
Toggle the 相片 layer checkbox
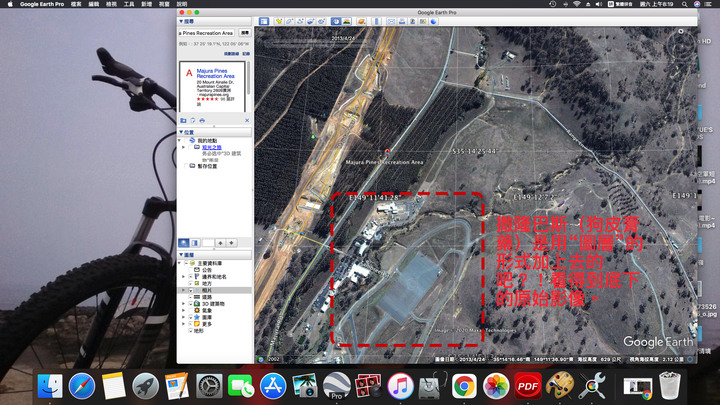(191, 290)
